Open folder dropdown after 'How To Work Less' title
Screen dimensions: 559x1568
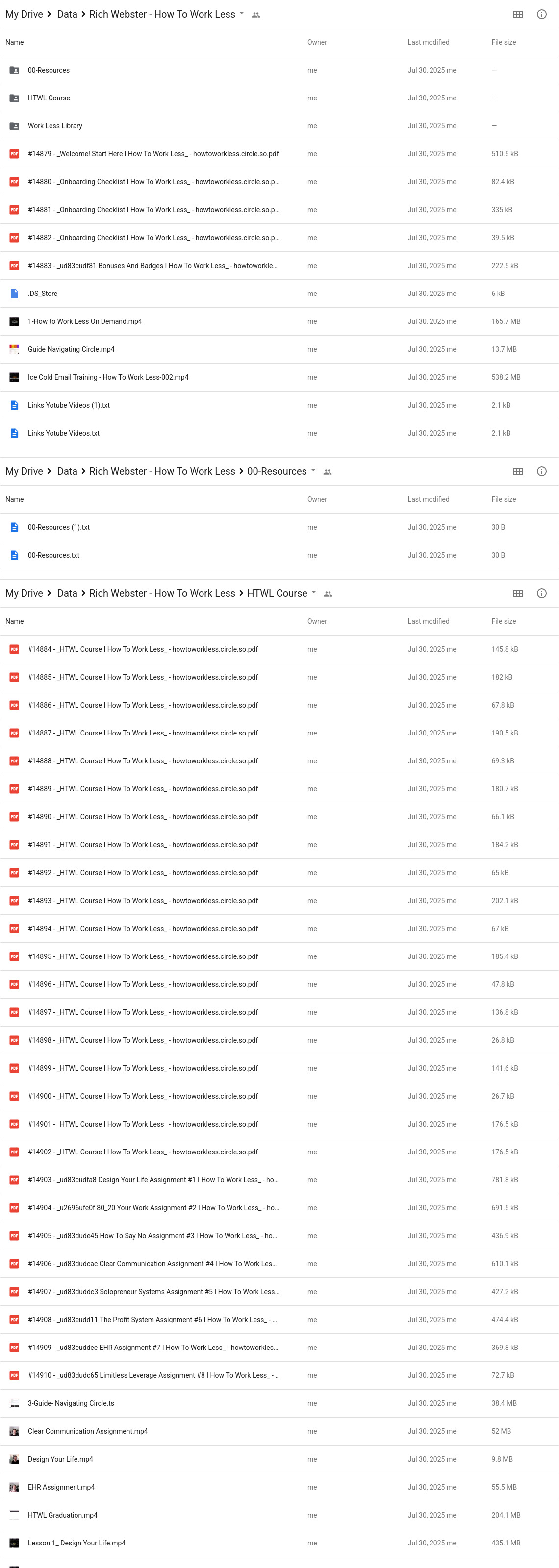[x=242, y=13]
